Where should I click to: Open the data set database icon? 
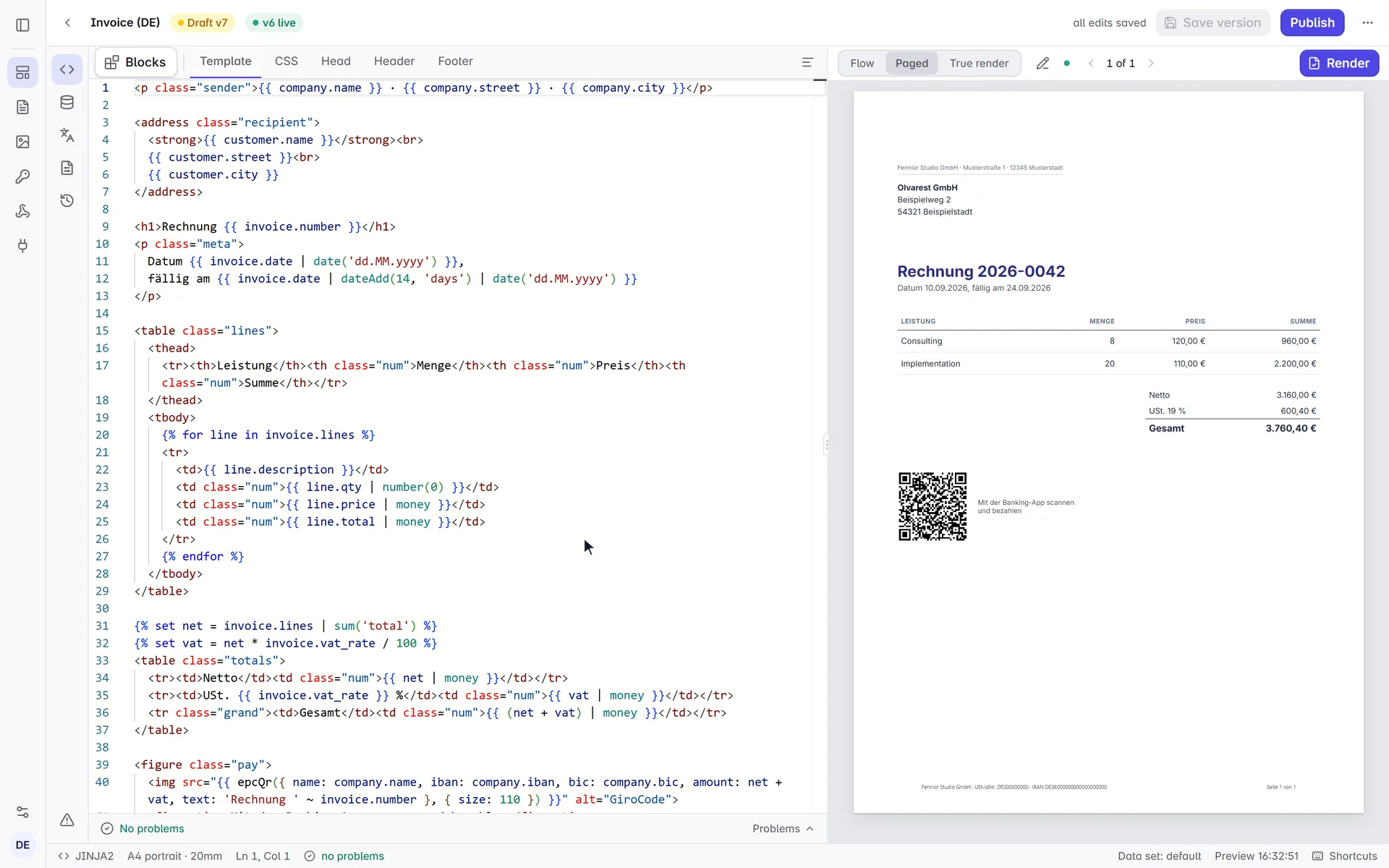coord(67,103)
